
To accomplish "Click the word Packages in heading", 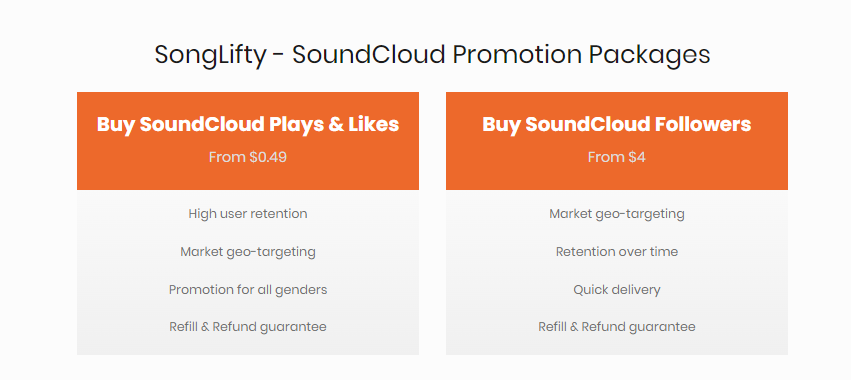I will pyautogui.click(x=649, y=56).
